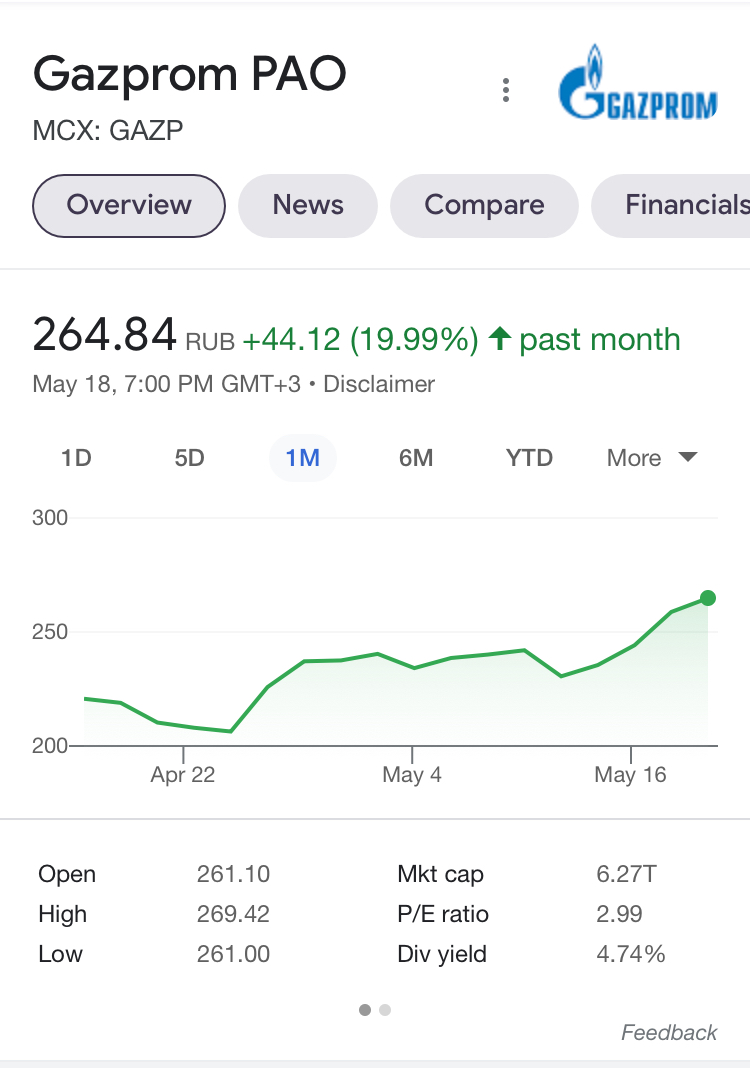The image size is (750, 1068).
Task: Click the Gazprom logo image
Action: tap(638, 82)
